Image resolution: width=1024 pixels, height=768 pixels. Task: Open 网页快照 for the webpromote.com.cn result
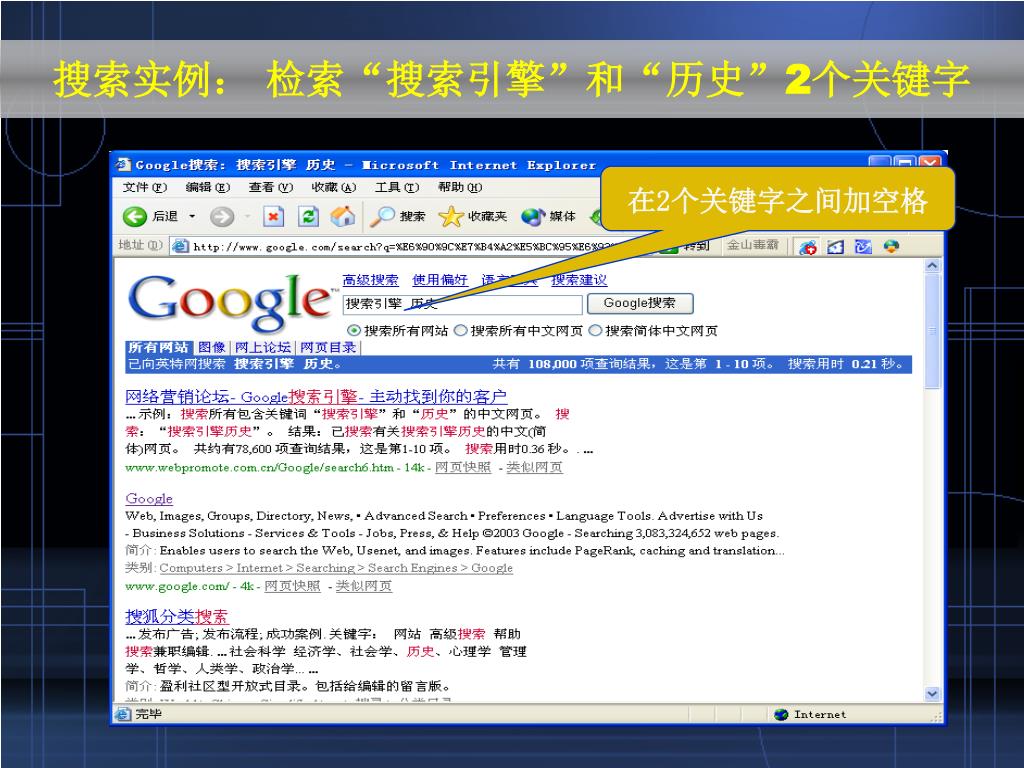(x=462, y=468)
